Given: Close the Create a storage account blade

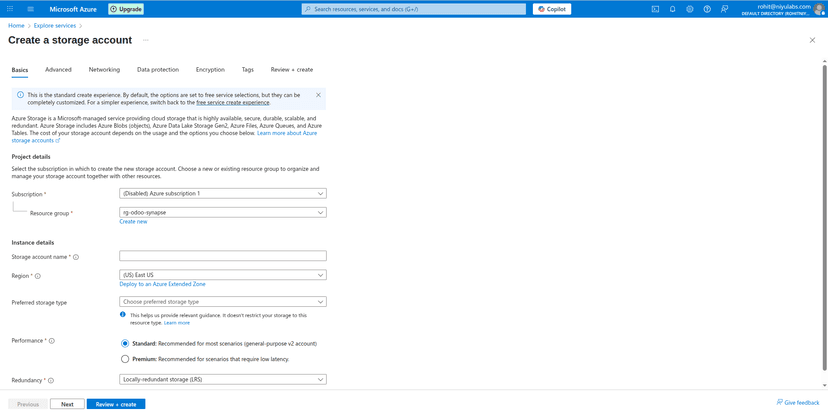Looking at the screenshot, I should pos(812,40).
